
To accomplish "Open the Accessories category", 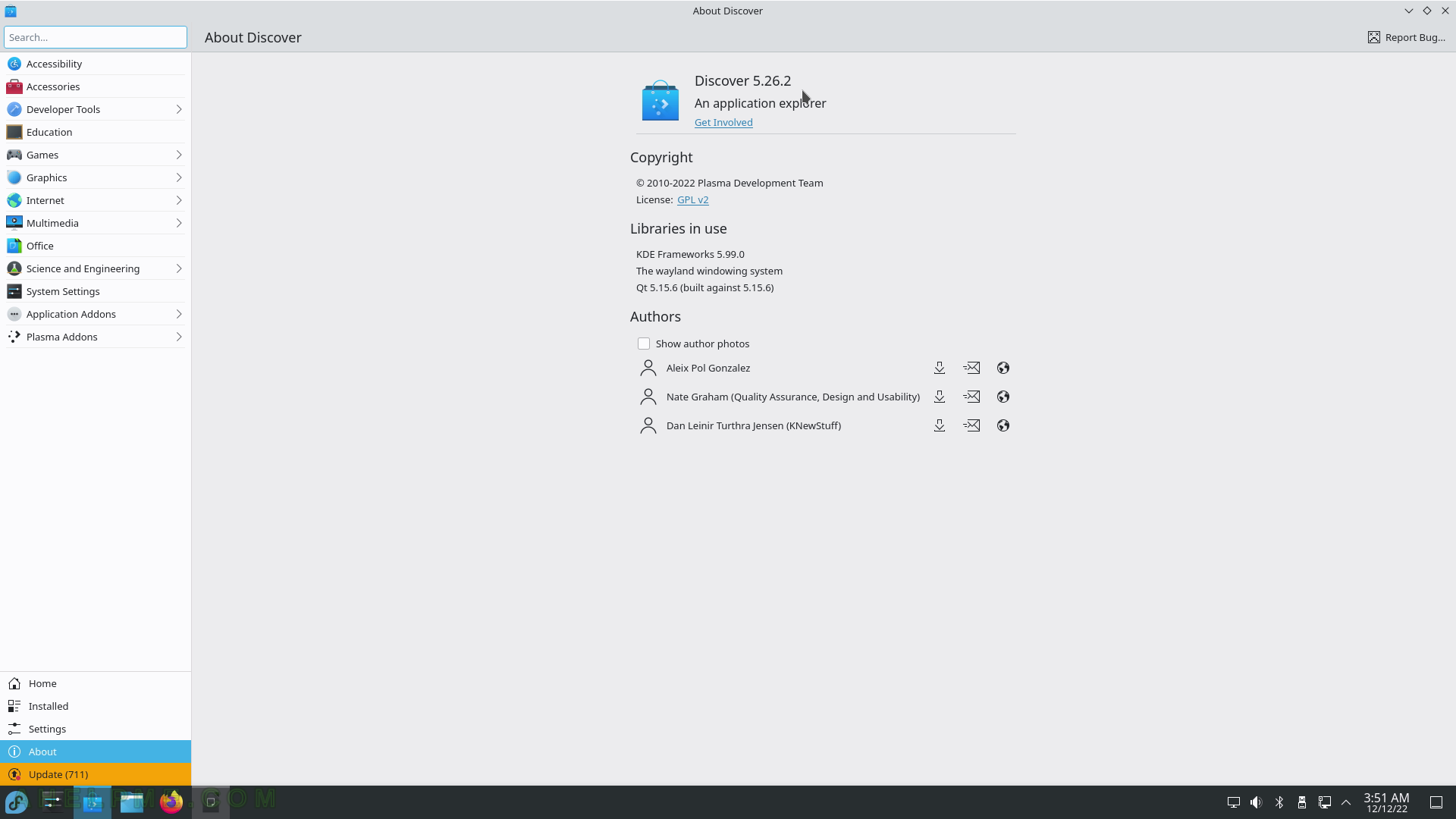I will (x=96, y=86).
